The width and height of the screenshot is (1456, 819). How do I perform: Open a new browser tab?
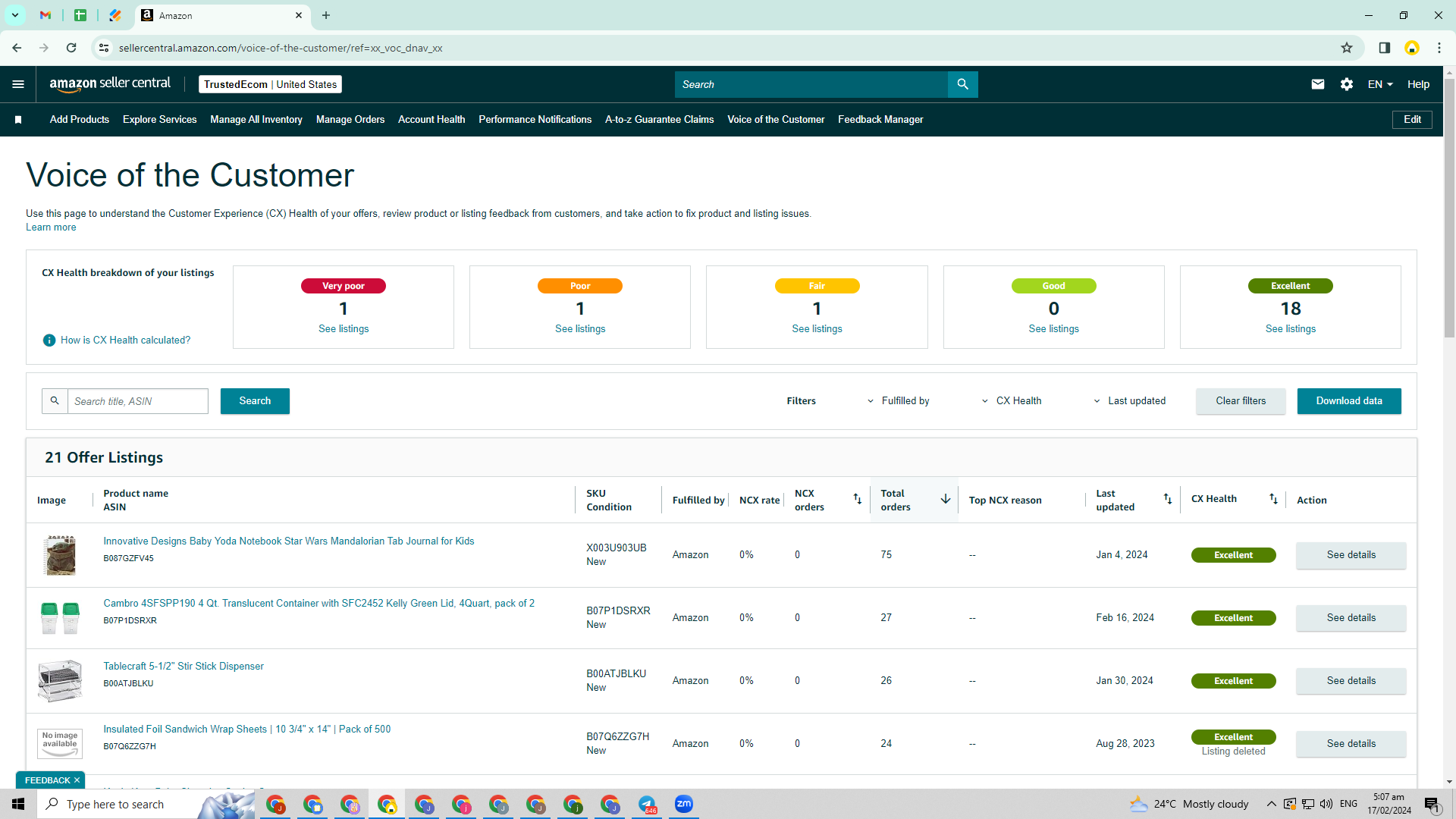[326, 15]
